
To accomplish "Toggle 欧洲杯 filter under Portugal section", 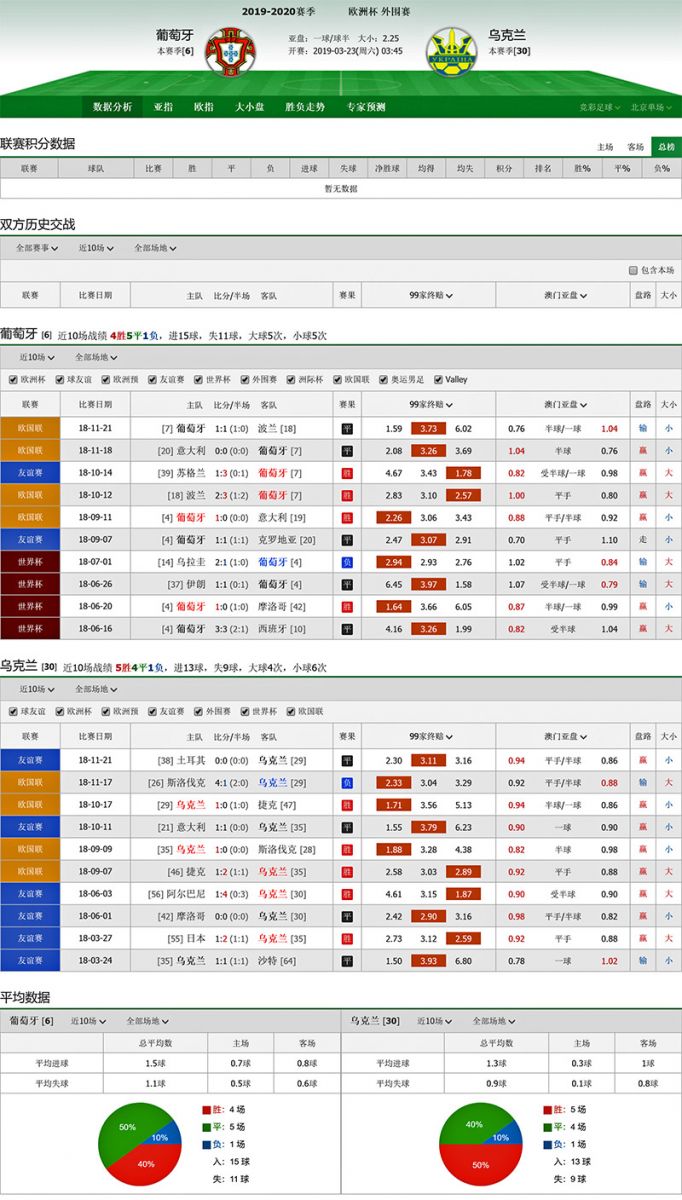I will coord(13,380).
